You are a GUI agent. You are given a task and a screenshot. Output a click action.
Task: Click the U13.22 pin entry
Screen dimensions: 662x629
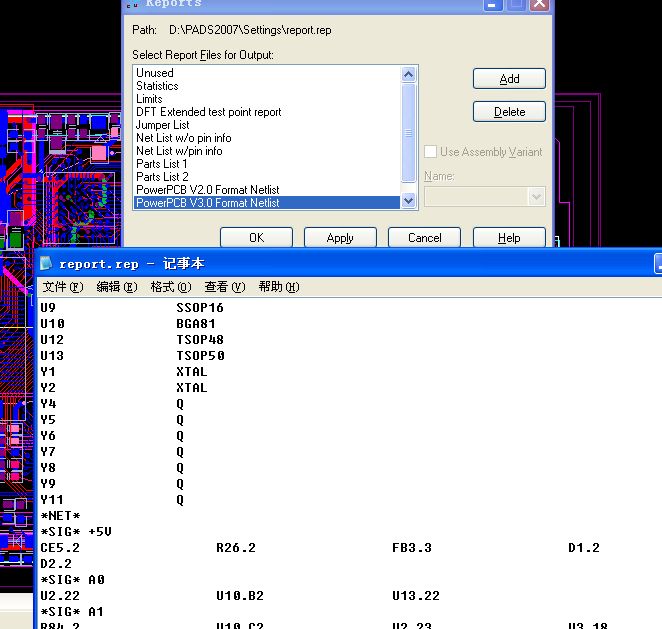[416, 596]
